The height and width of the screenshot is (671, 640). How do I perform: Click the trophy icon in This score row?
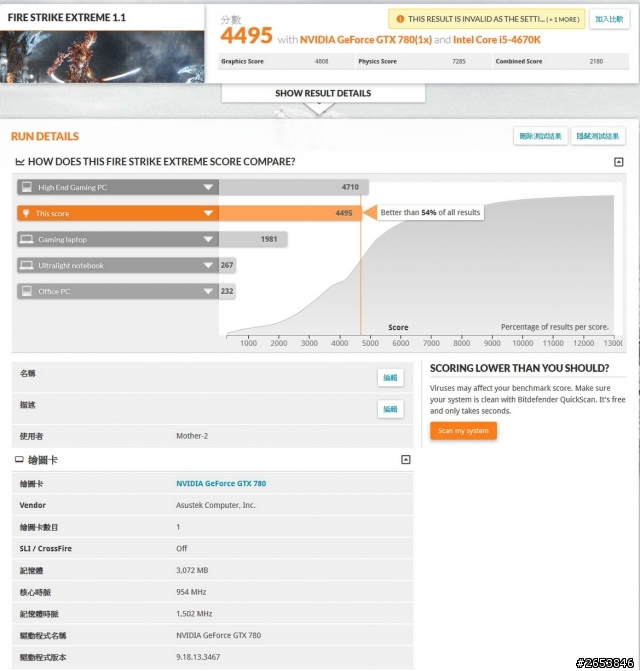coord(26,213)
